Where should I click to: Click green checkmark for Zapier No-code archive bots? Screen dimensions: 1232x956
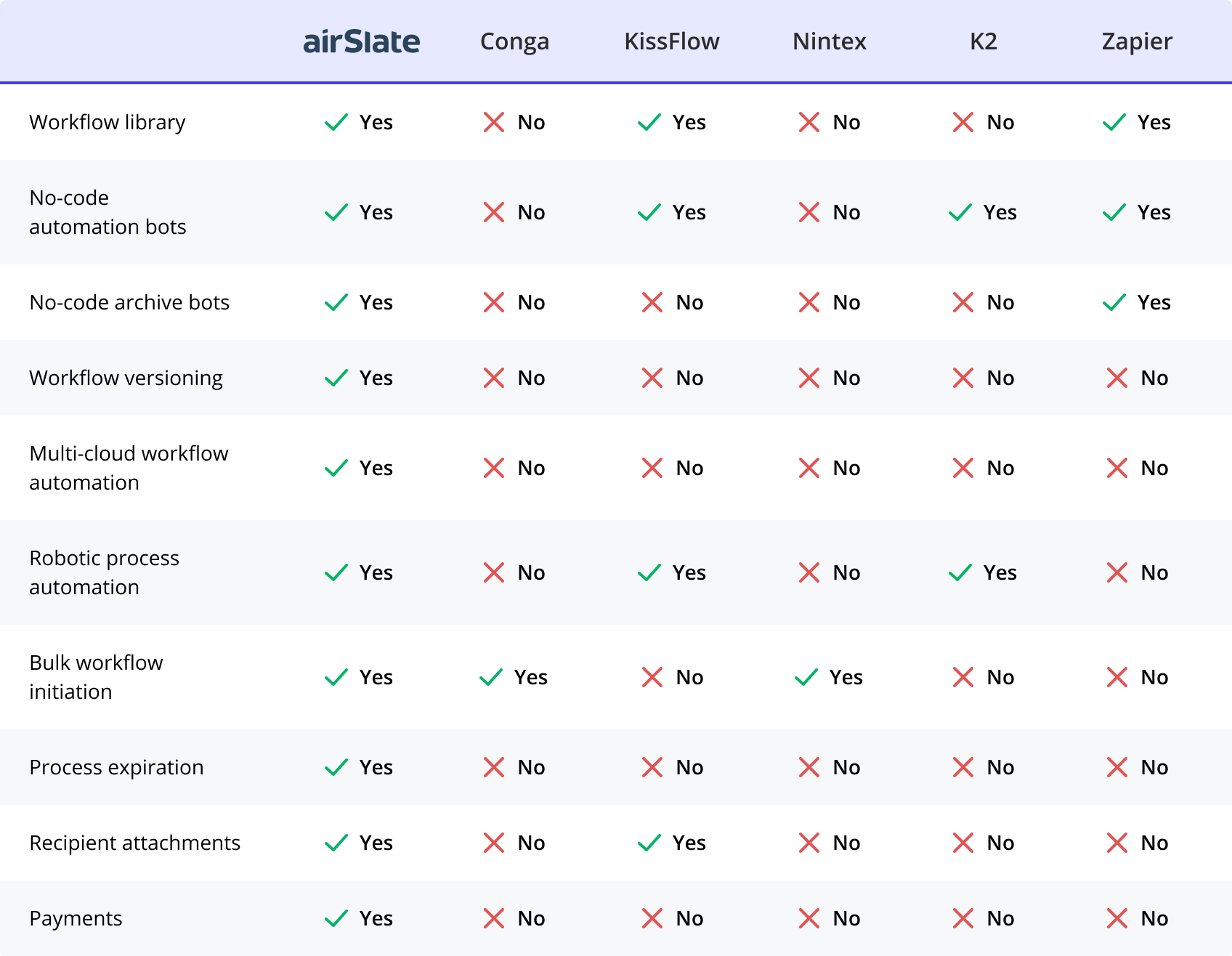[x=1114, y=302]
